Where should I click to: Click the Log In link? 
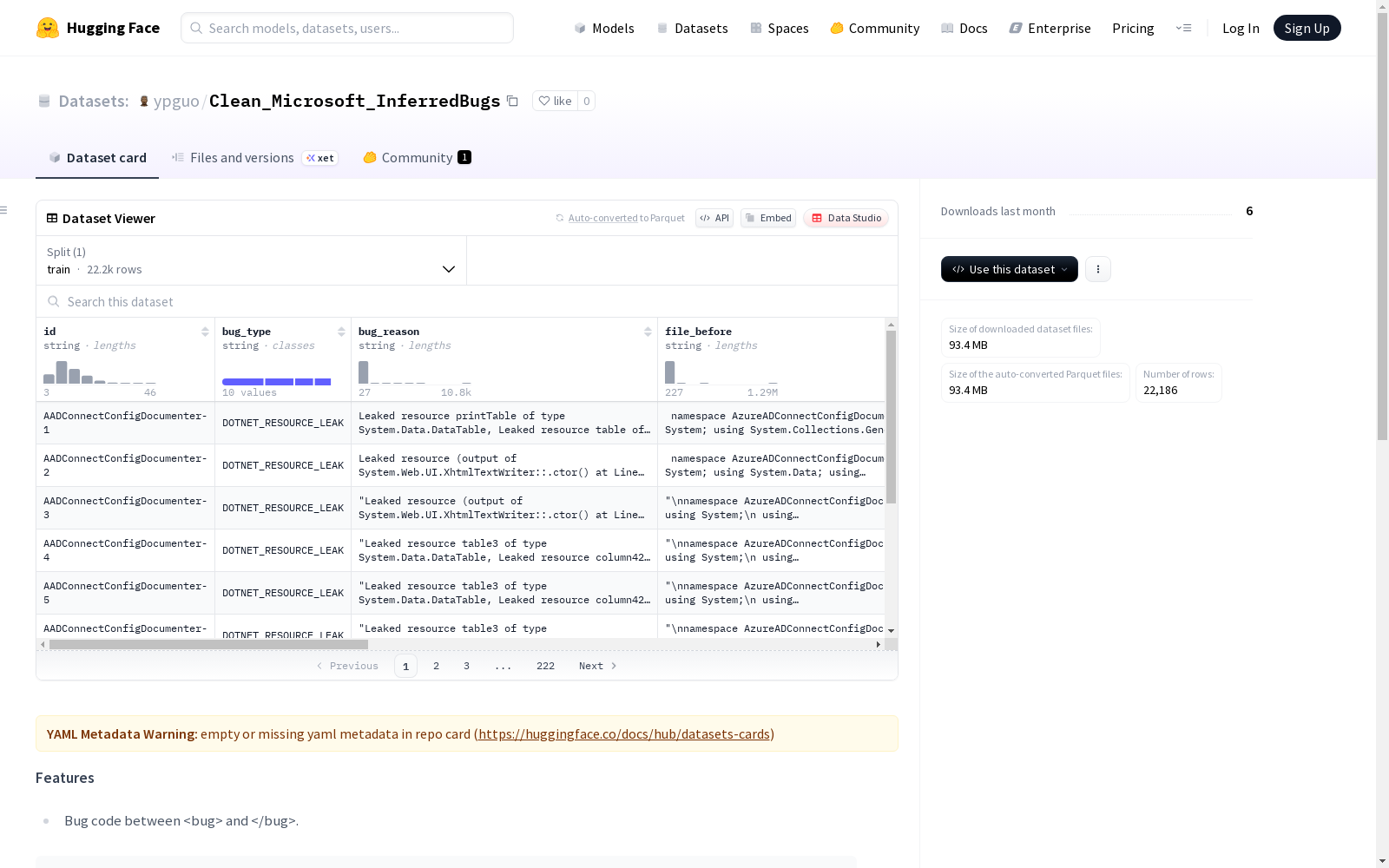[x=1241, y=28]
